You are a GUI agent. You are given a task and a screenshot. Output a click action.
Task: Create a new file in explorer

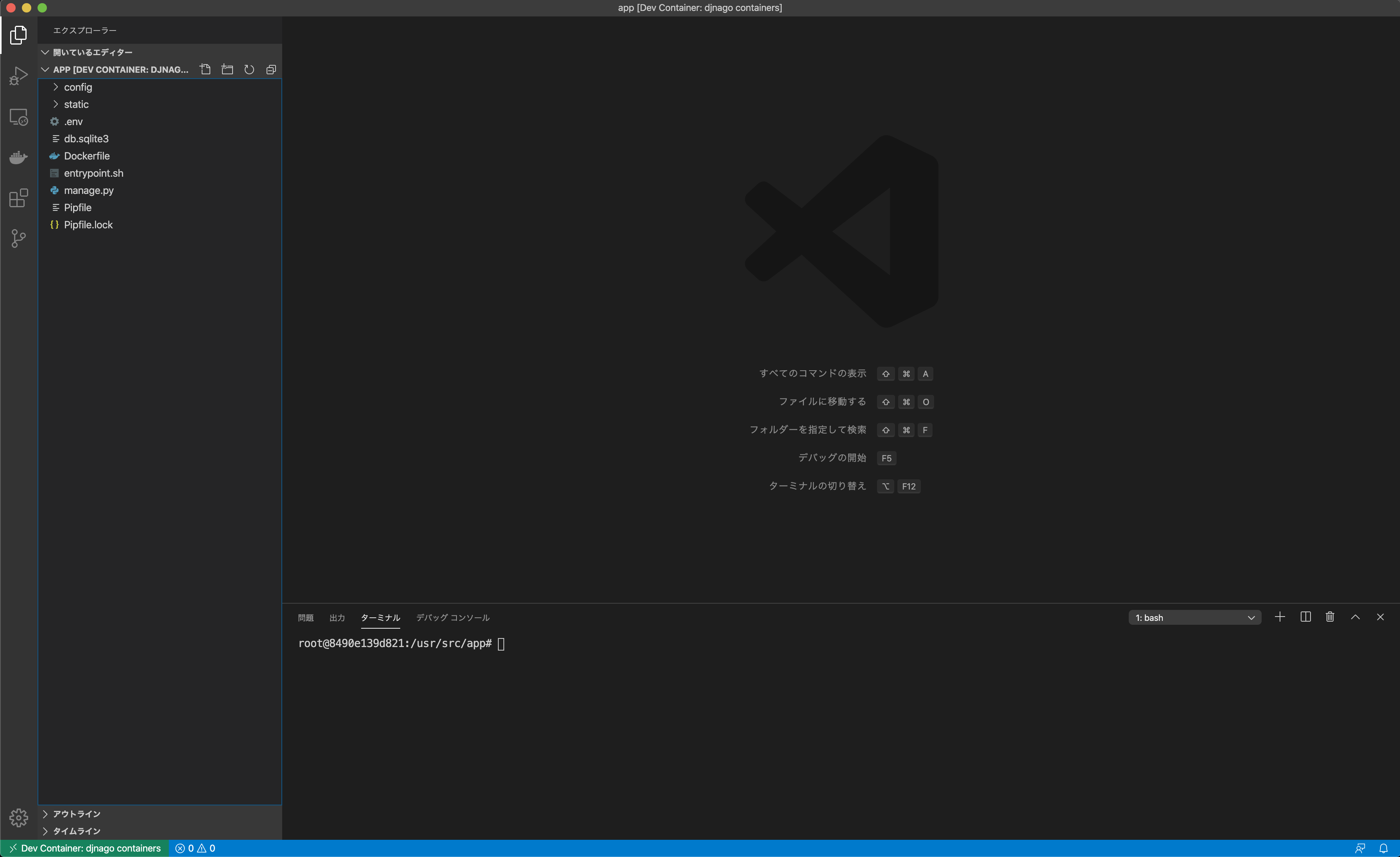(205, 69)
